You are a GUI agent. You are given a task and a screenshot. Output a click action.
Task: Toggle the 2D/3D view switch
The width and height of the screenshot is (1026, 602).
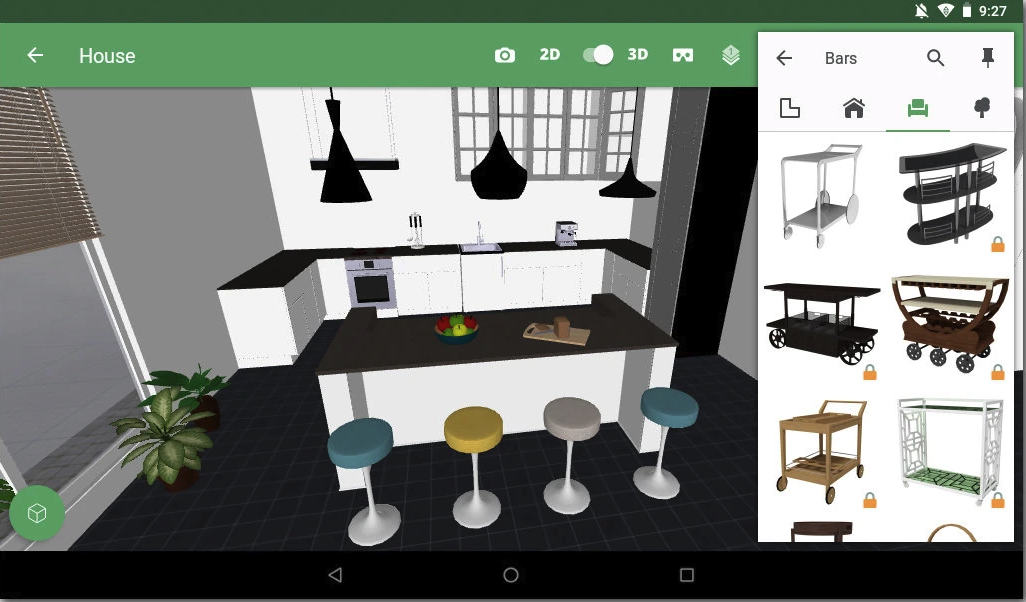tap(598, 55)
